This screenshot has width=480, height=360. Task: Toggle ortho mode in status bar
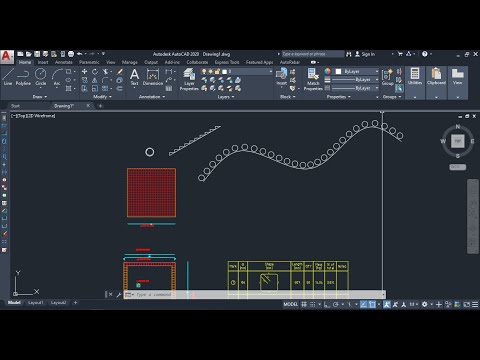click(327, 304)
